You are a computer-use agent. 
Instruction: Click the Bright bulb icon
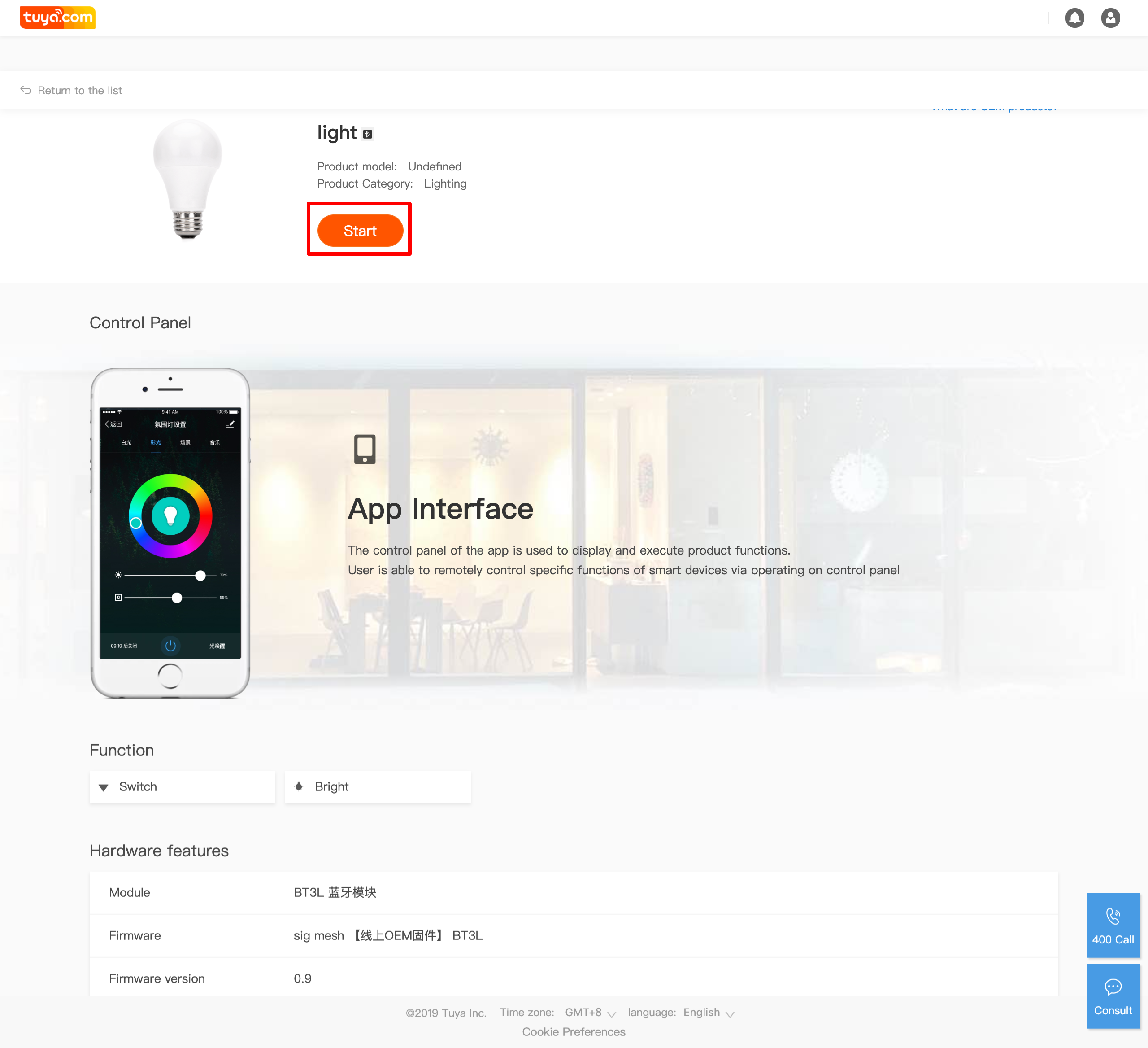pos(299,786)
